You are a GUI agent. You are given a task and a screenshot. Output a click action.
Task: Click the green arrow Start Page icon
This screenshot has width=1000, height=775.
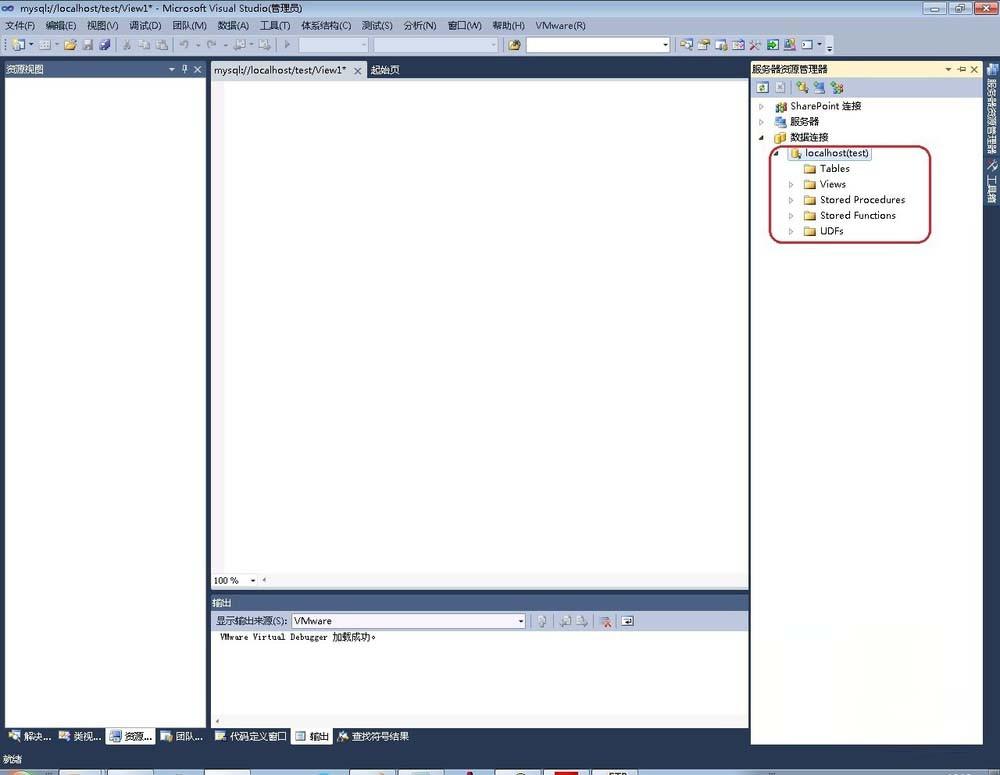coord(772,45)
